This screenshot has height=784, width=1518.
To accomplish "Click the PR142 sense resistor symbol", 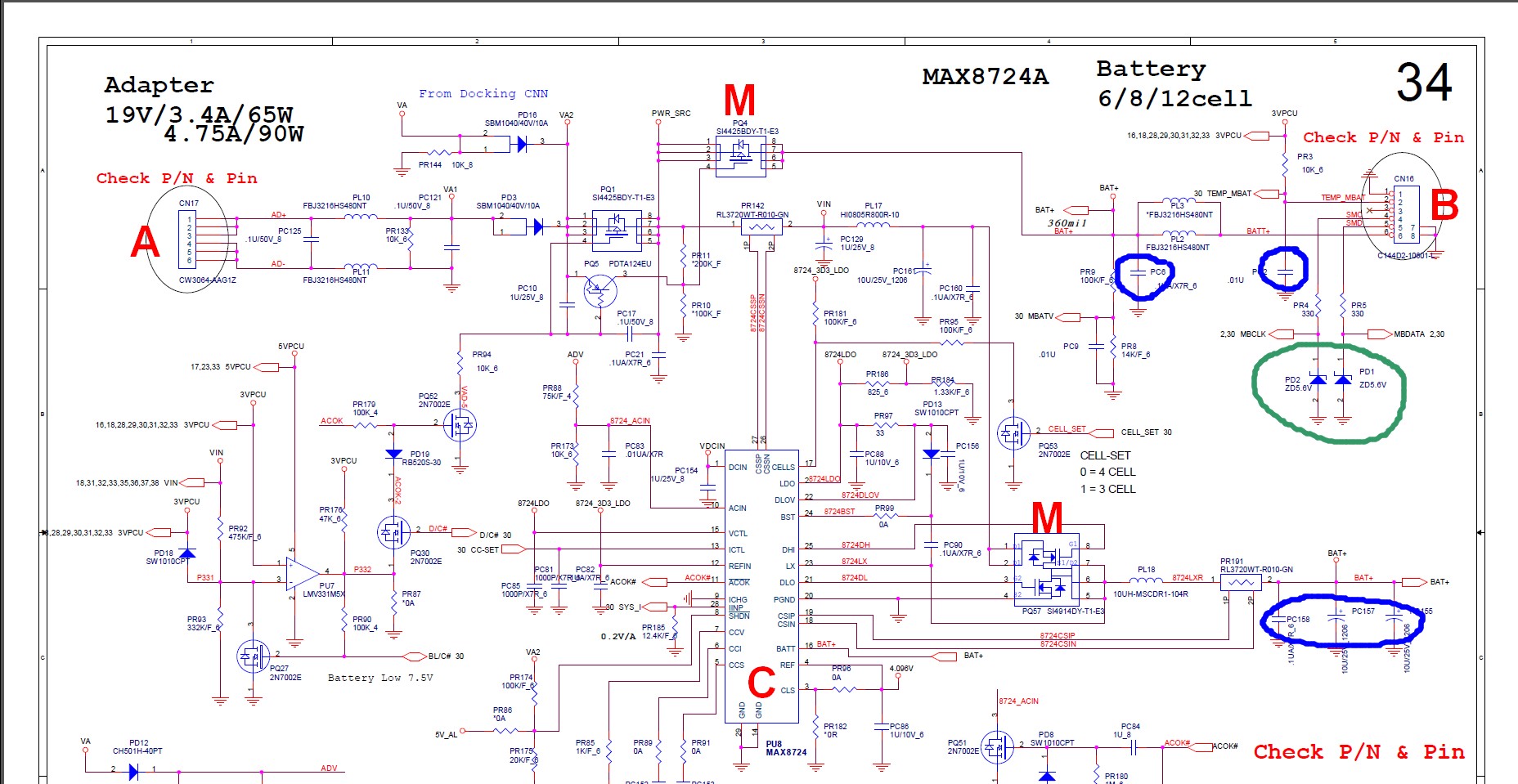I will pyautogui.click(x=761, y=226).
